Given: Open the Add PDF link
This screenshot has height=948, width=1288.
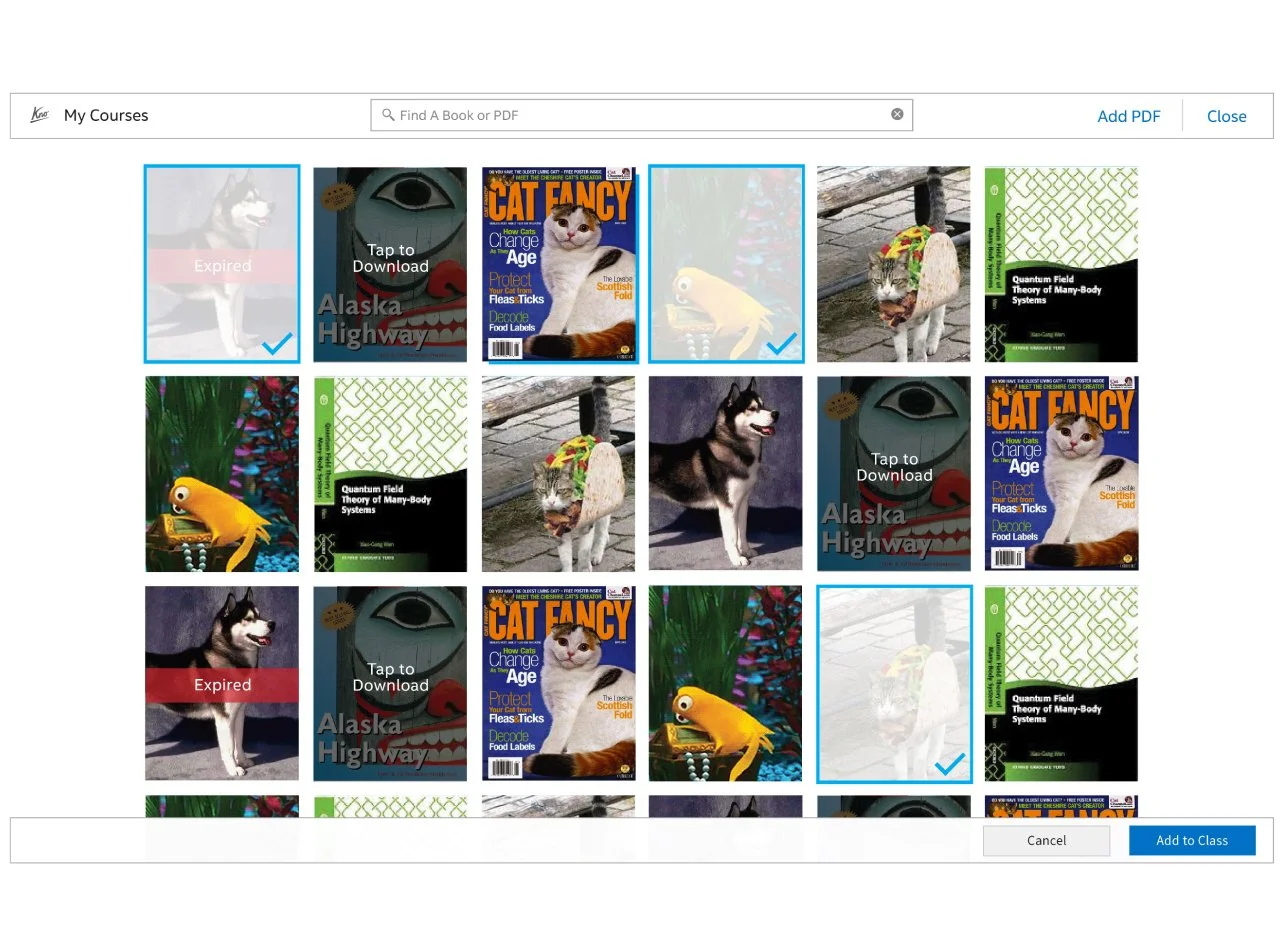Looking at the screenshot, I should point(1129,116).
